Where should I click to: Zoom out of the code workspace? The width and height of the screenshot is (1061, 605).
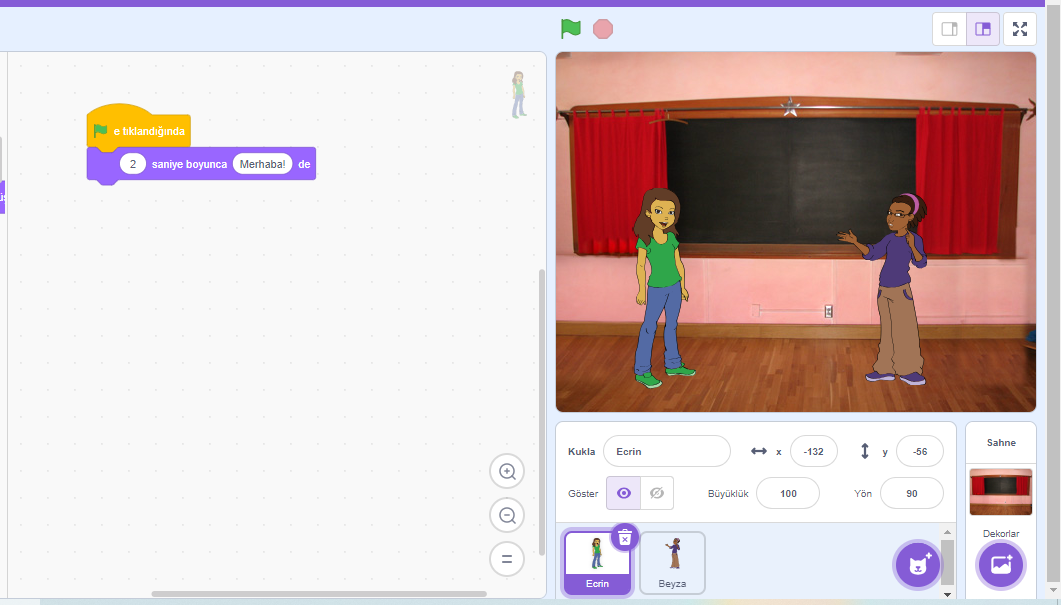[x=507, y=516]
